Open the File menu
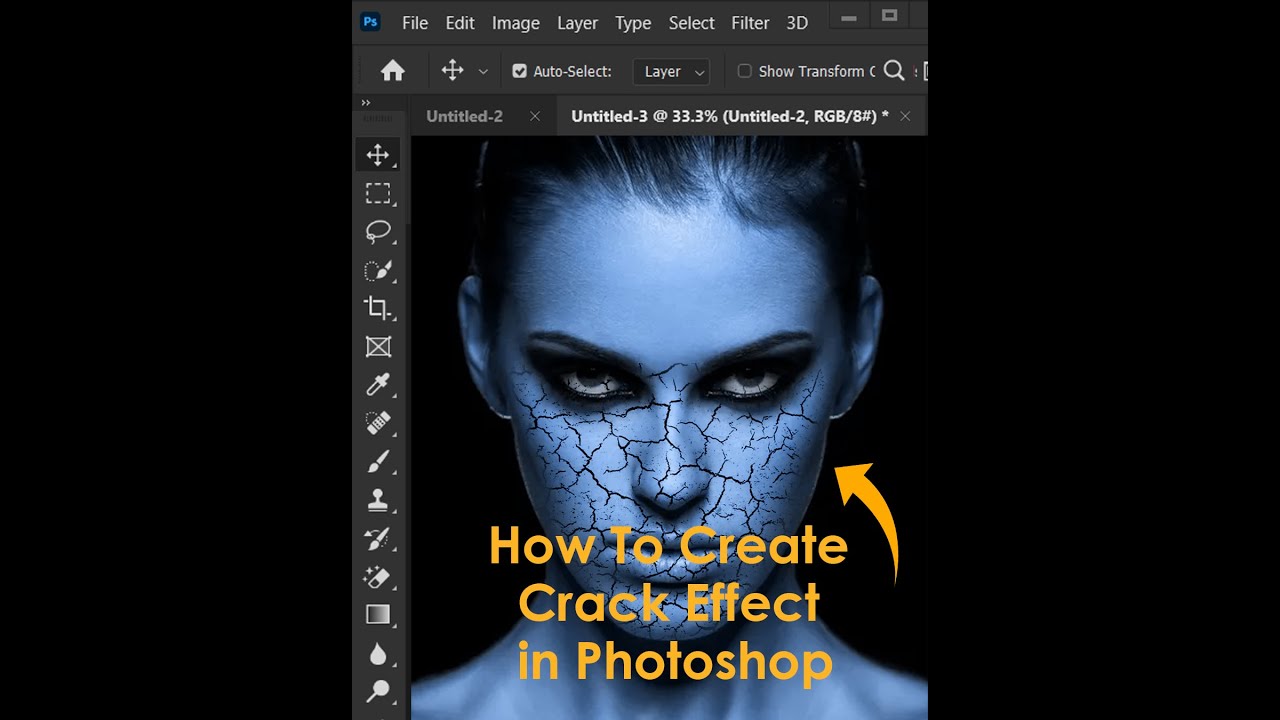Image resolution: width=1280 pixels, height=720 pixels. [x=415, y=23]
